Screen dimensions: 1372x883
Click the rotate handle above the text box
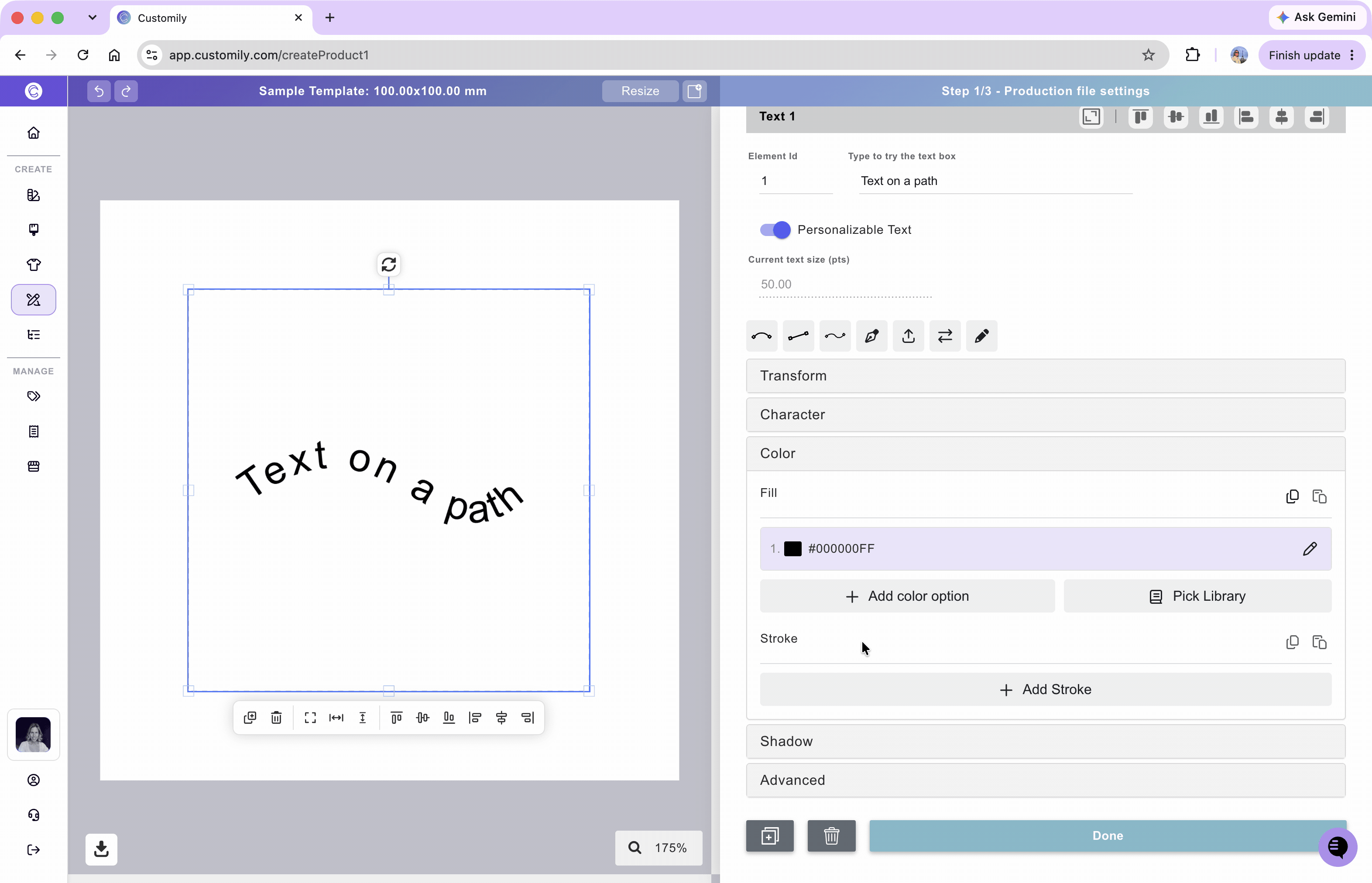[389, 264]
